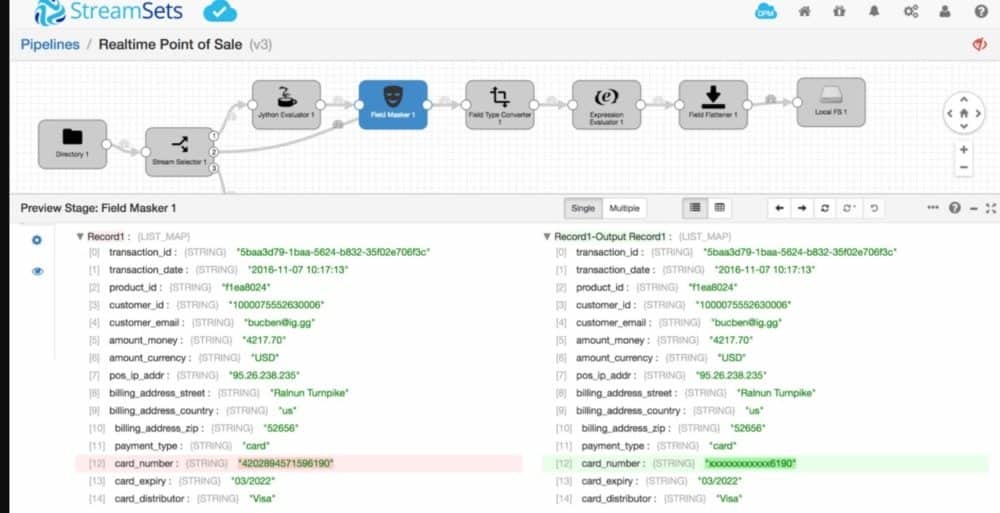Viewport: 1000px width, 513px height.
Task: Open the Pipelines breadcrumb link
Action: click(x=50, y=45)
